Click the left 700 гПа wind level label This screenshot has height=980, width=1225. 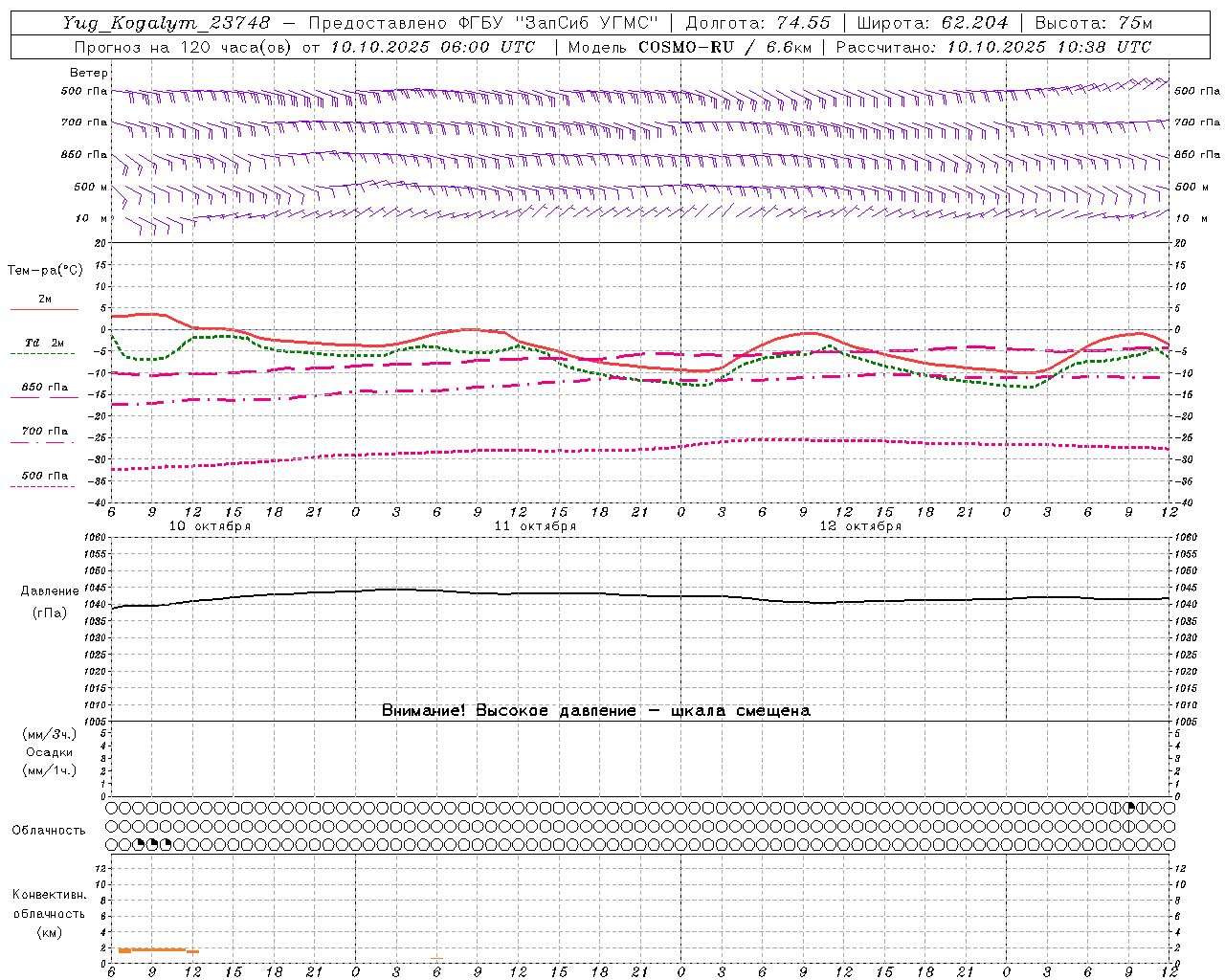[84, 122]
